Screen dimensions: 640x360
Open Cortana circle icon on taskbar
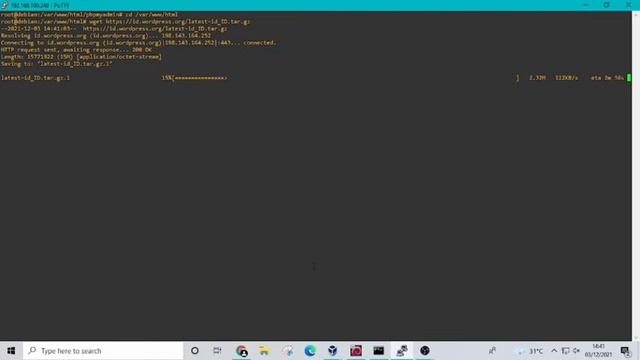point(195,351)
